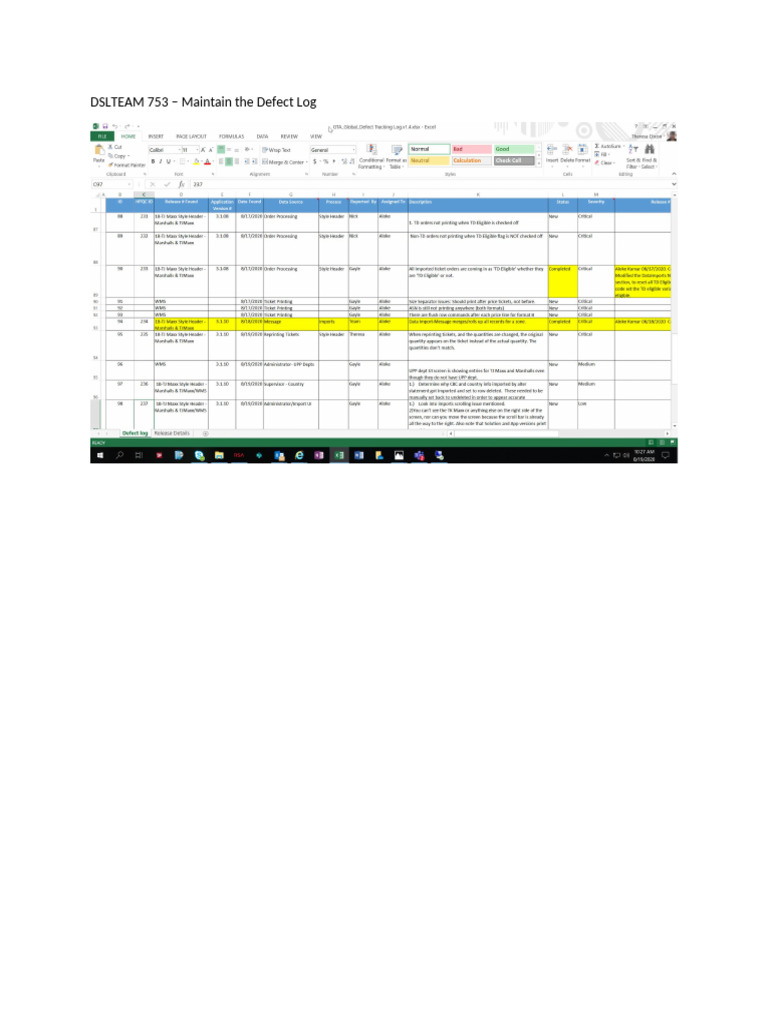Click the red Font Color A icon
Screen dimensions: 768x1024
(207, 161)
